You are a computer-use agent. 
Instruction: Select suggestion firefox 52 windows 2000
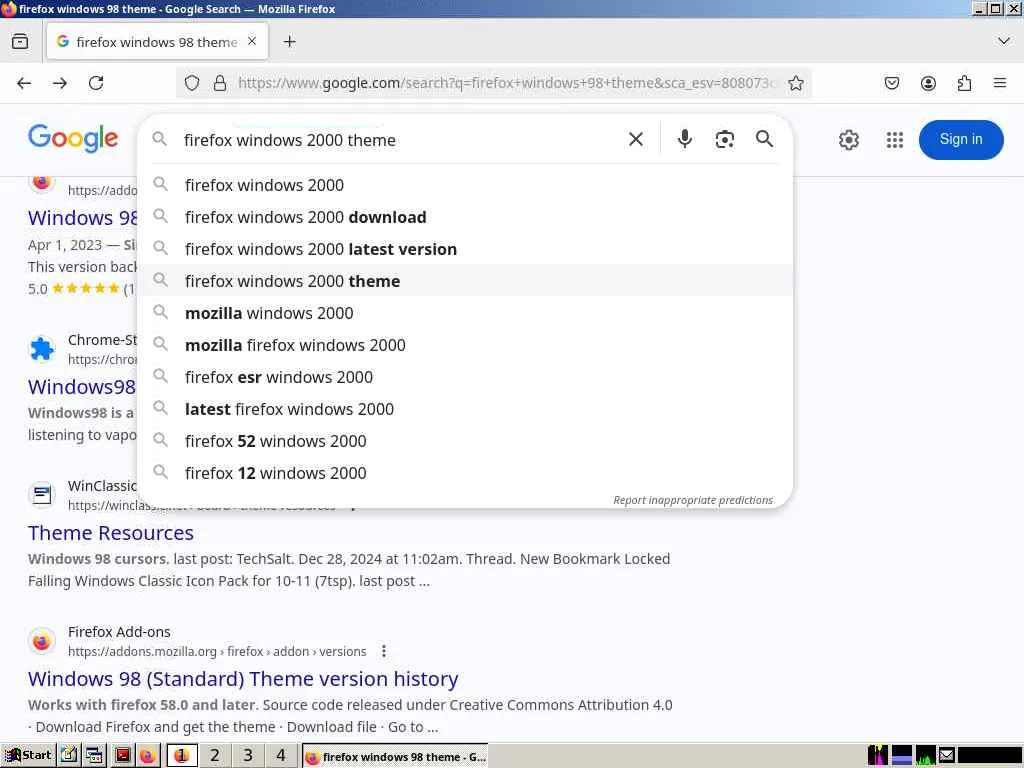coord(466,441)
